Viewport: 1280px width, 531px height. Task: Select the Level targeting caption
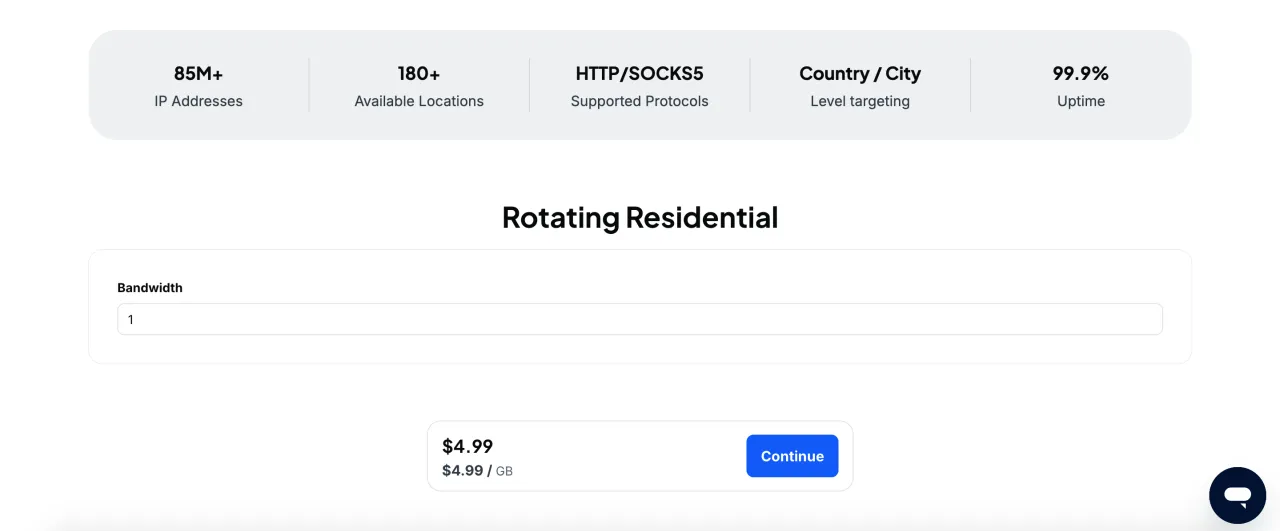click(860, 101)
